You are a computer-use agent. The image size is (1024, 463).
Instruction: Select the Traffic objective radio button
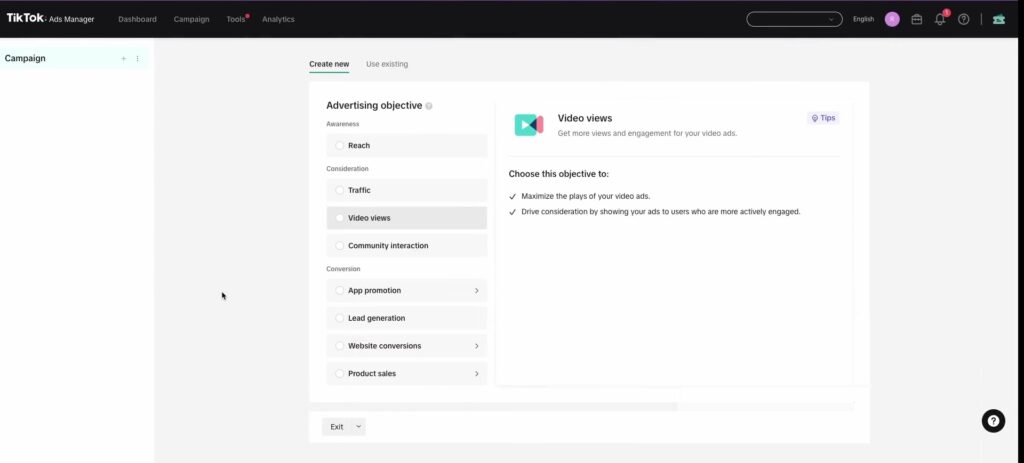point(340,190)
